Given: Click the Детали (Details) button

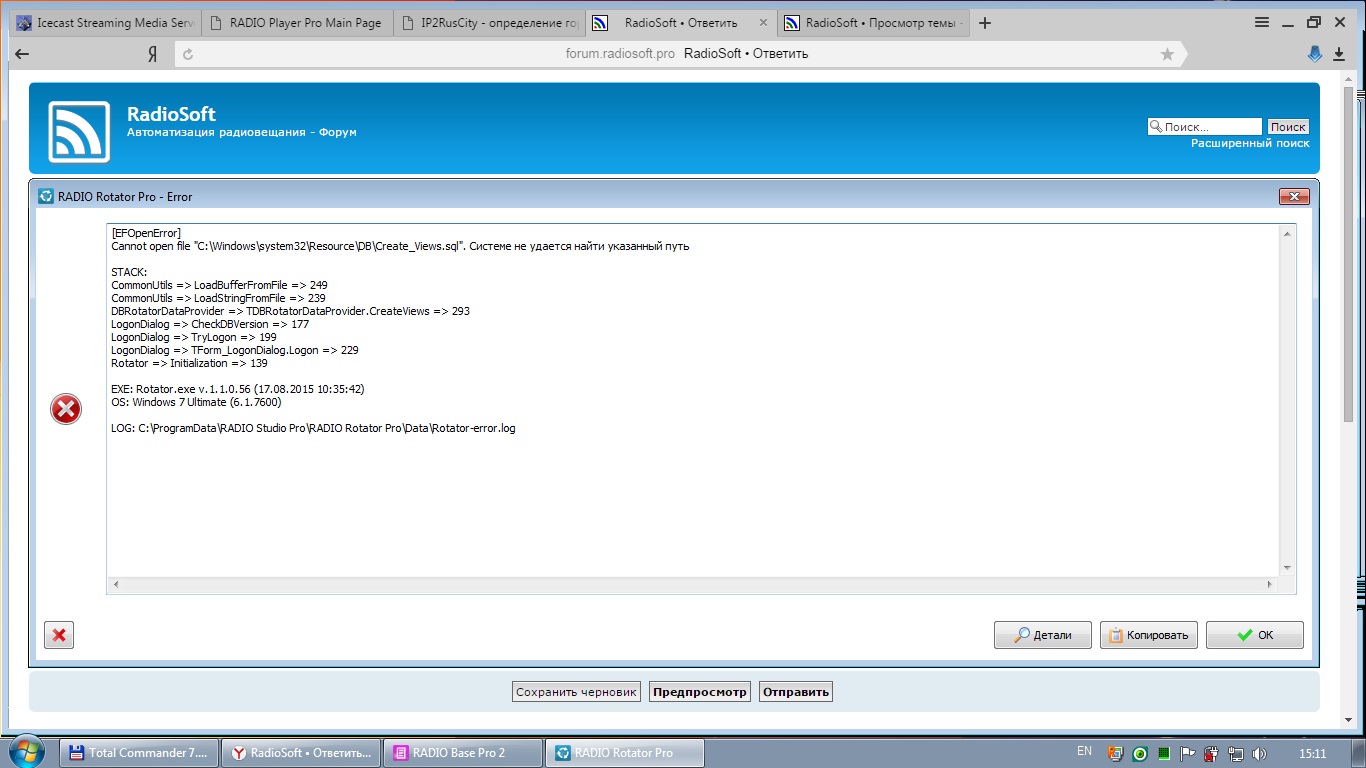Looking at the screenshot, I should [1043, 635].
